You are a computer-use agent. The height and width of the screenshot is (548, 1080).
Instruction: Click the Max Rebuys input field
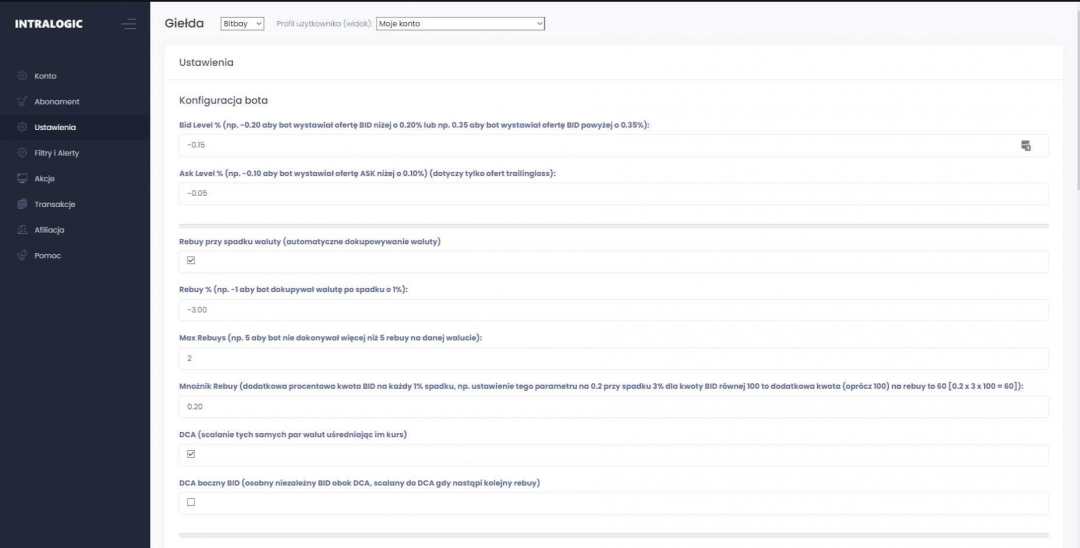(x=612, y=358)
